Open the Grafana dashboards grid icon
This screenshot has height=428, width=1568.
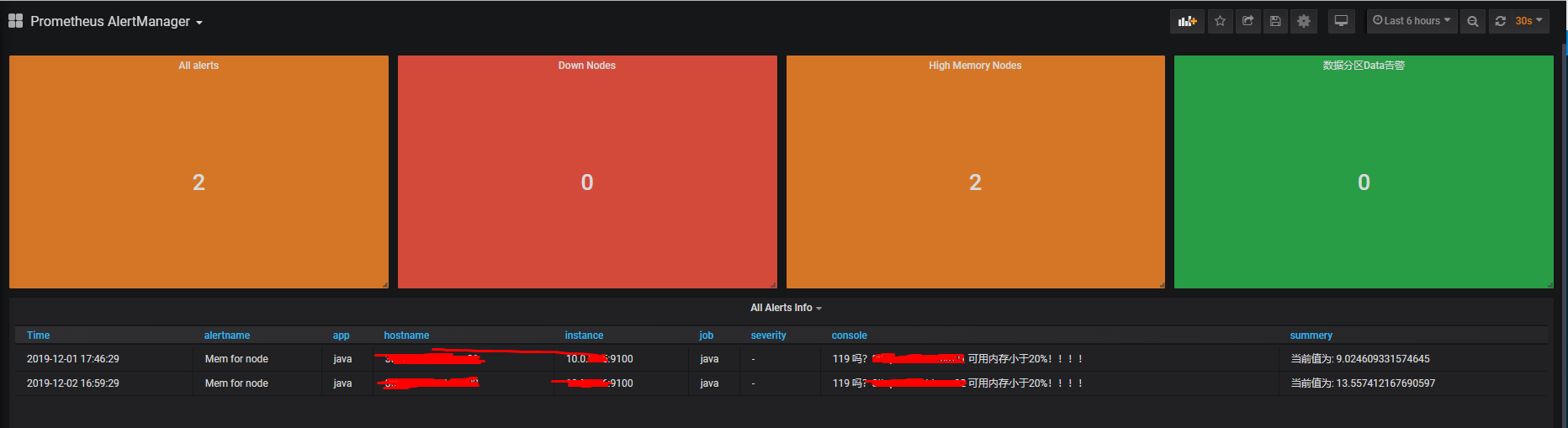[x=15, y=21]
